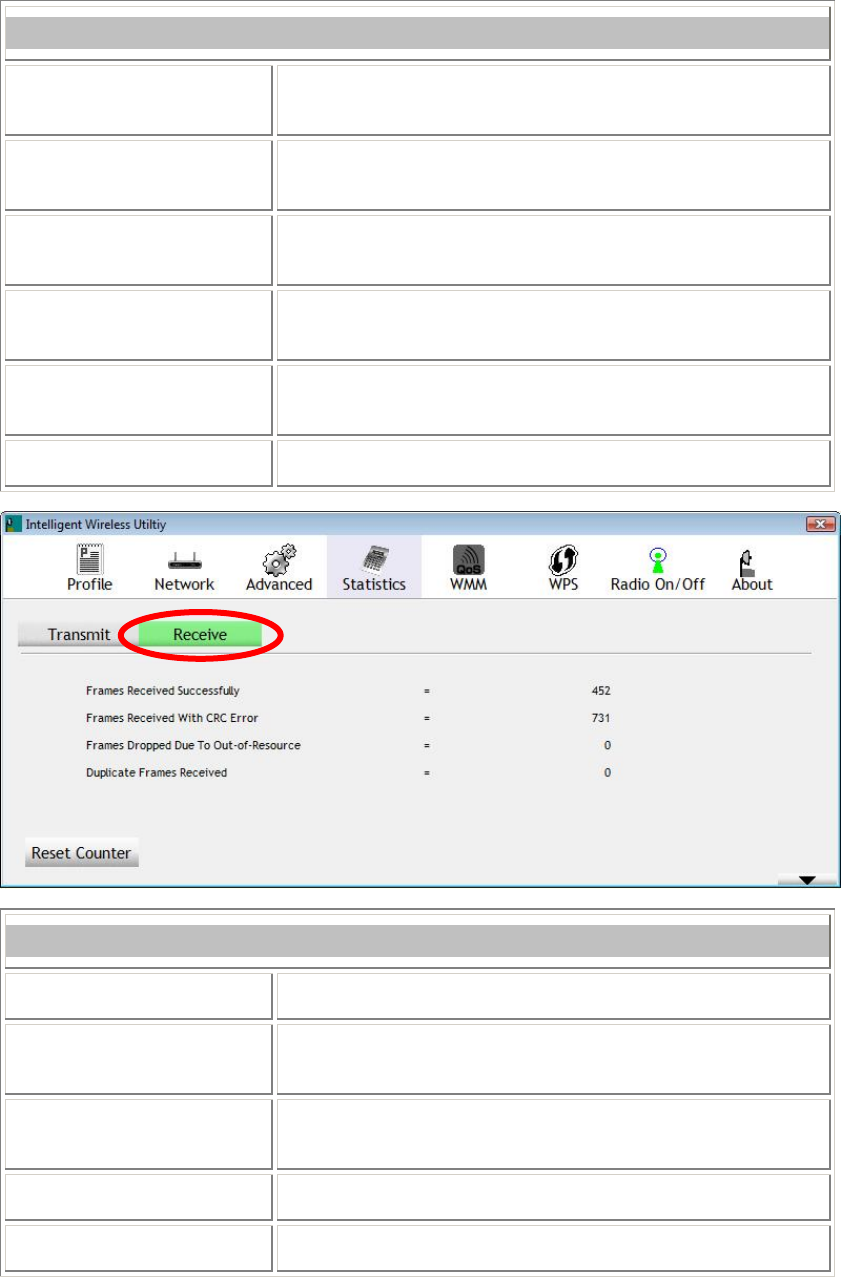Select Frames Received Successfully label
Image resolution: width=841 pixels, height=1277 pixels.
tap(163, 691)
